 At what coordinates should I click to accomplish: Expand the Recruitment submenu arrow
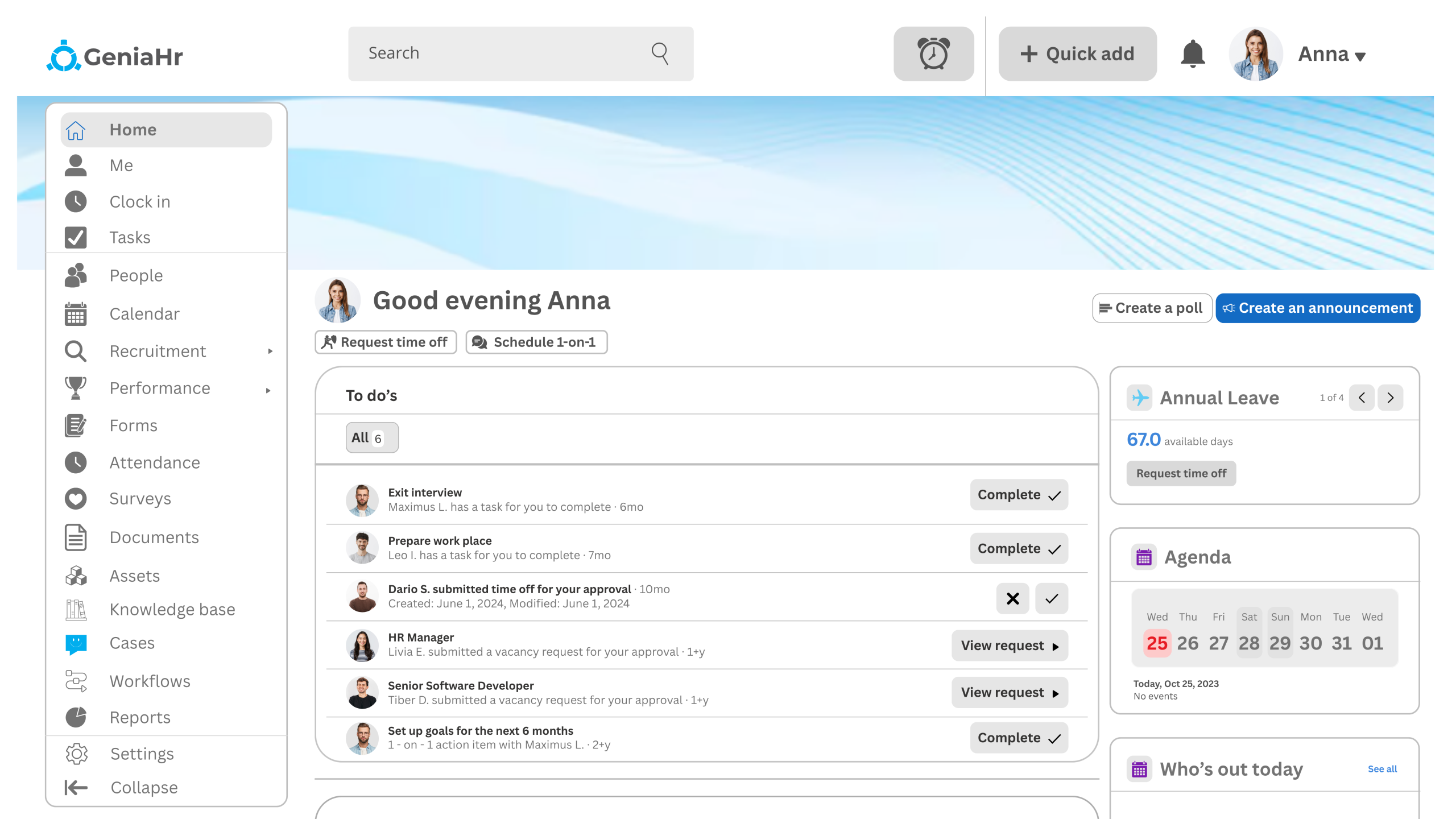[270, 351]
